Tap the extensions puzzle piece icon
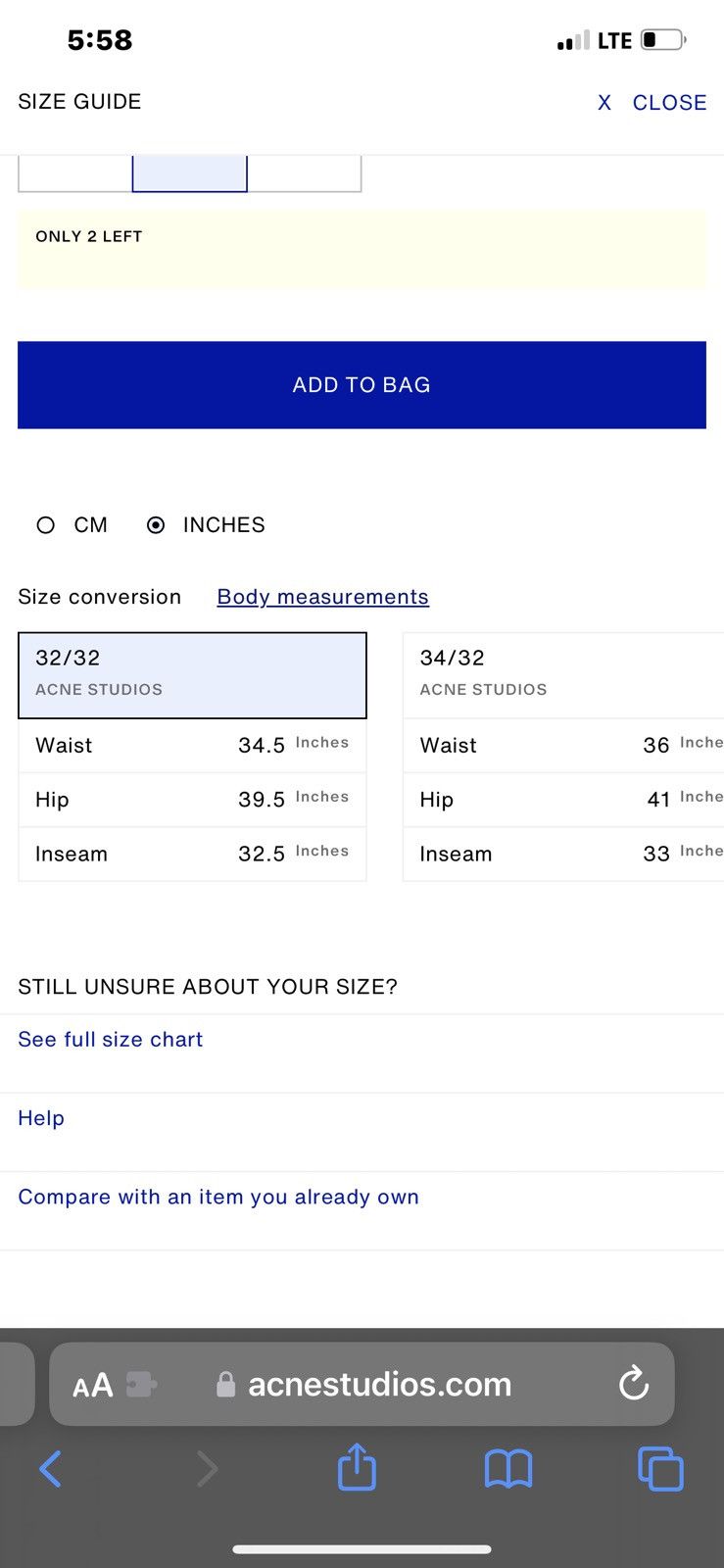Viewport: 724px width, 1568px height. 141,1384
